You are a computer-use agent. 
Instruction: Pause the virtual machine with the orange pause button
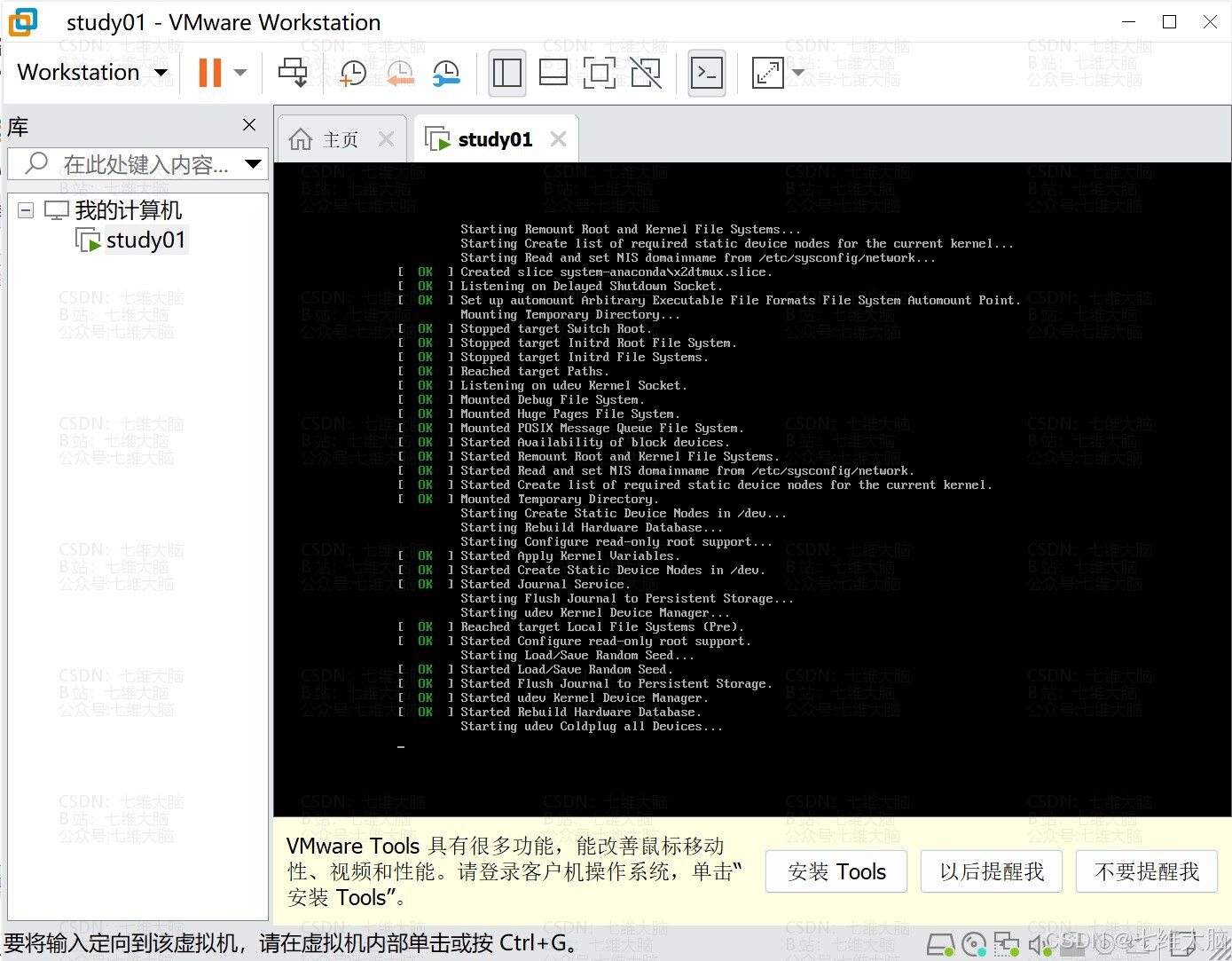(x=210, y=73)
